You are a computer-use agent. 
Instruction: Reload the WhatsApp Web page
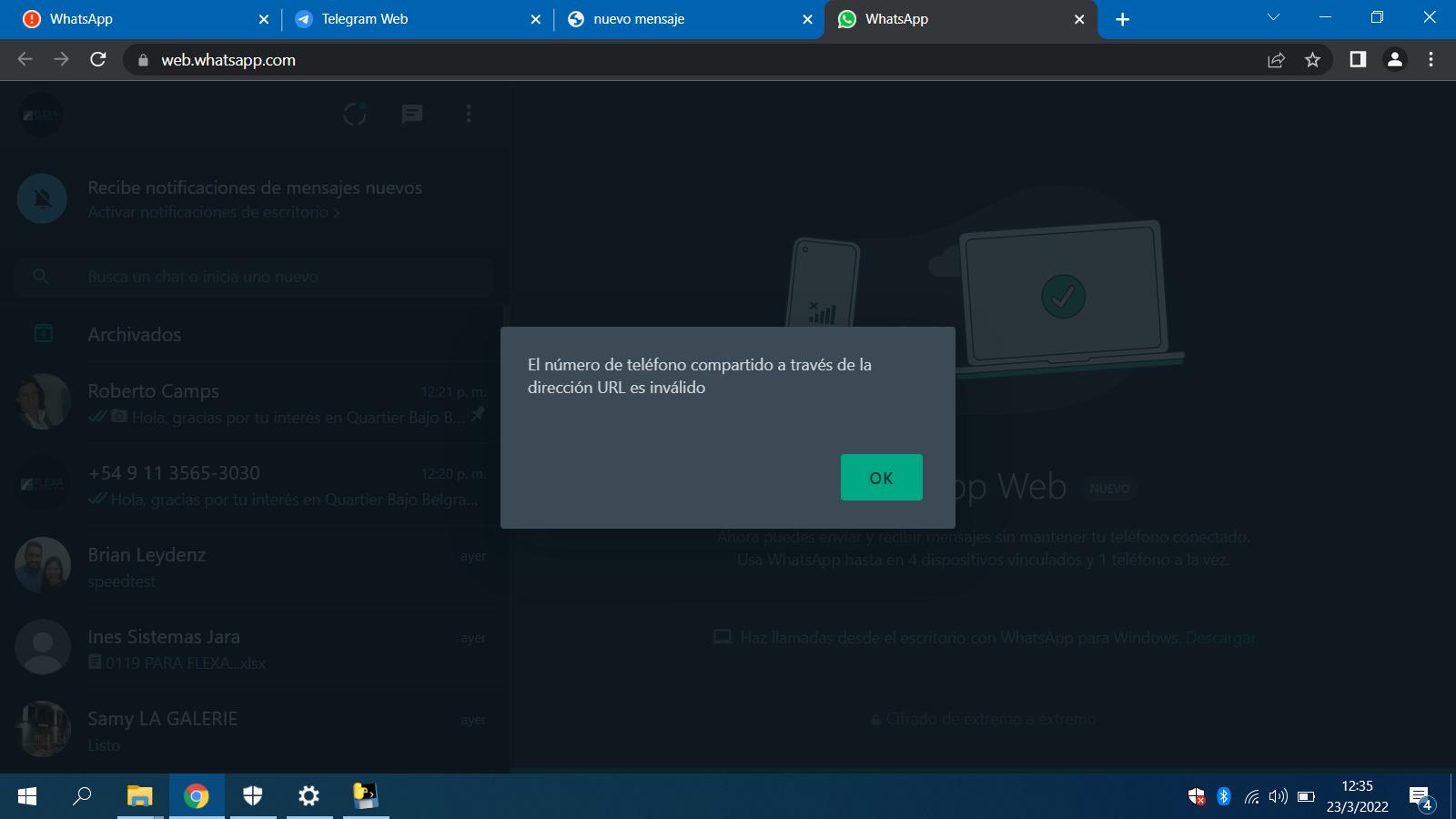pyautogui.click(x=98, y=59)
